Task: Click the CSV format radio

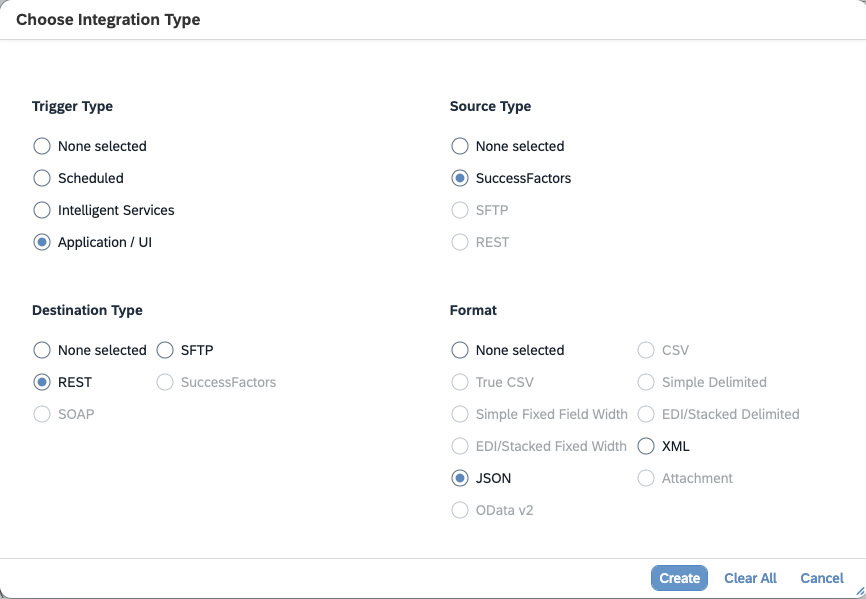Action: click(x=646, y=350)
